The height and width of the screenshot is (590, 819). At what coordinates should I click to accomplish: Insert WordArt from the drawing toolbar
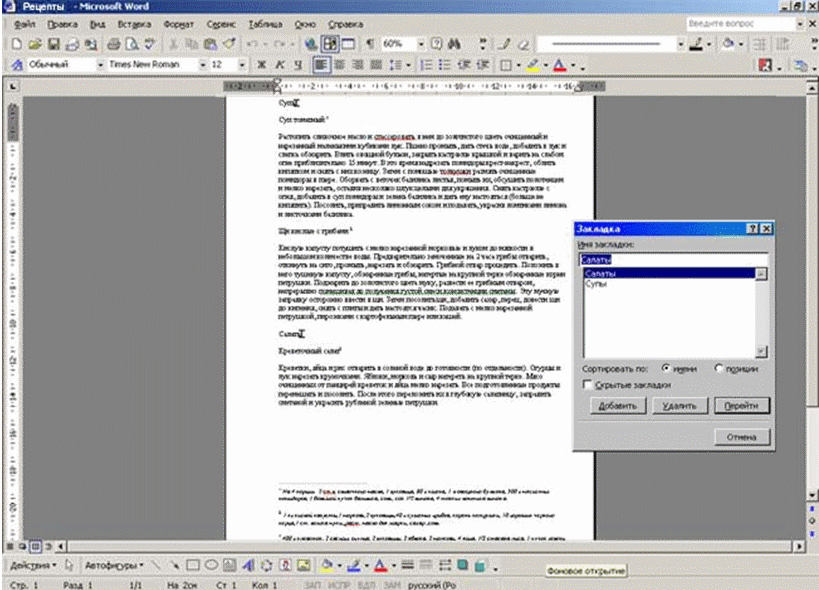248,565
